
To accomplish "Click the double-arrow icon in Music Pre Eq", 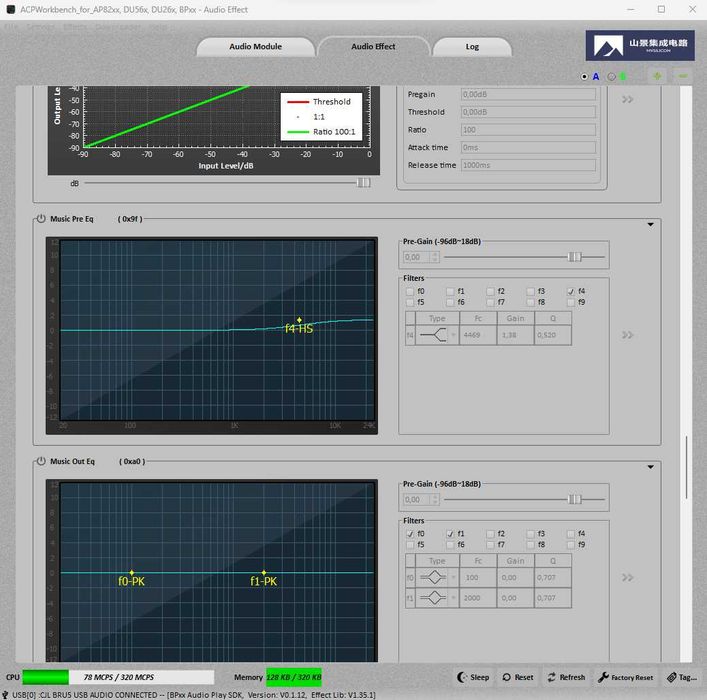I will (x=627, y=335).
